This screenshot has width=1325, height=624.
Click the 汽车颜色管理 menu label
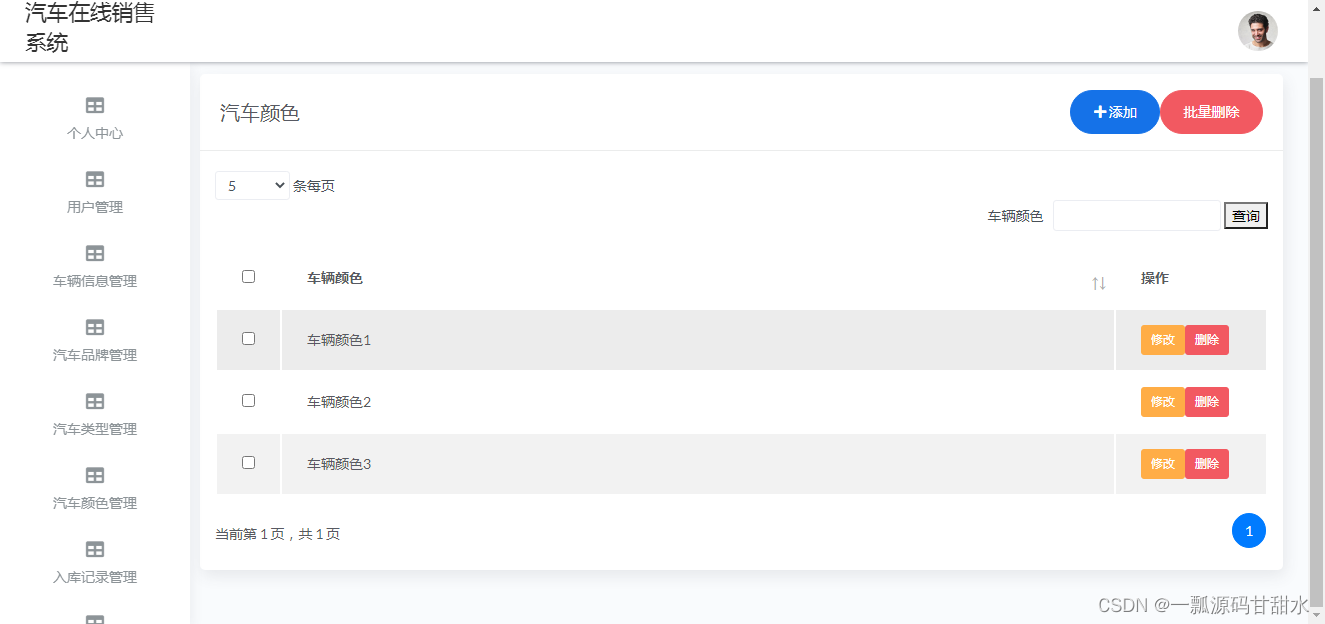pos(95,503)
